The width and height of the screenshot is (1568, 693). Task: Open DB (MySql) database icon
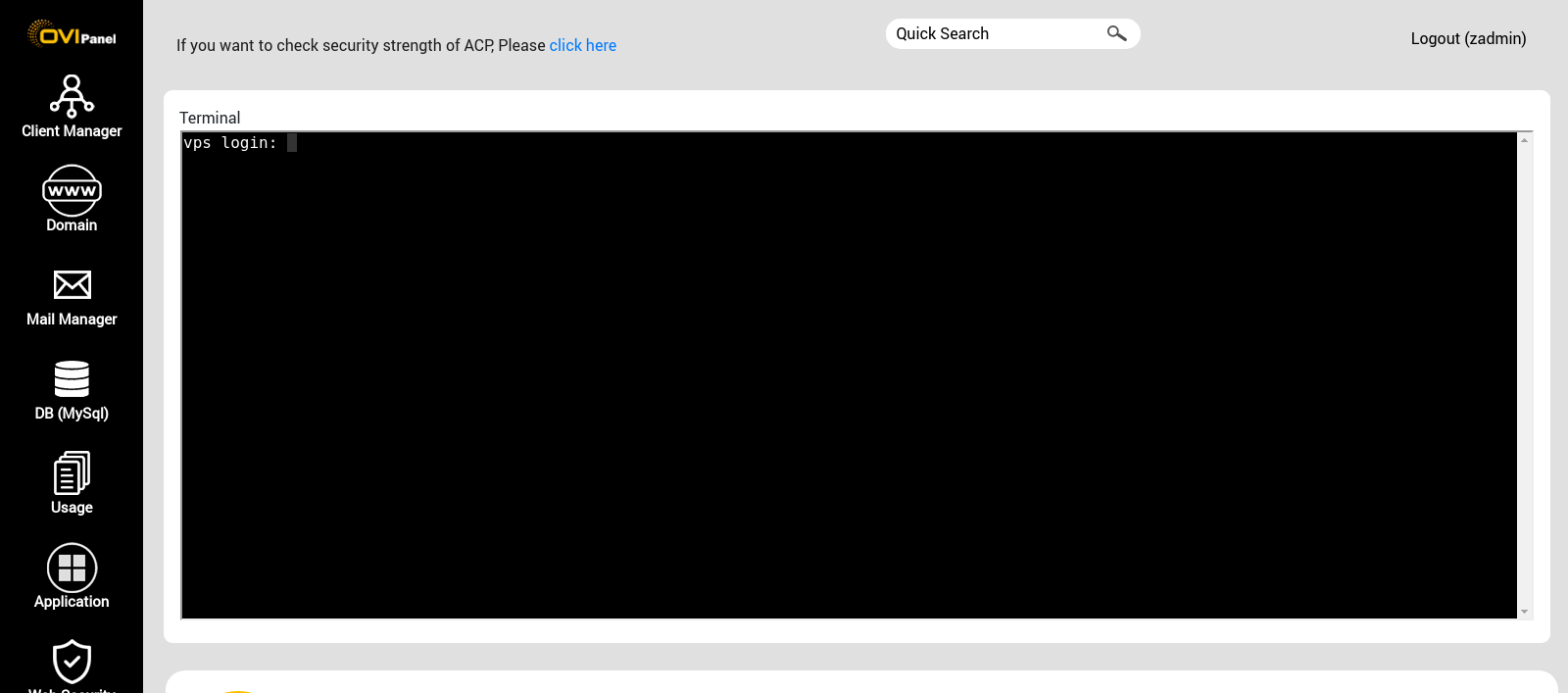click(x=72, y=378)
